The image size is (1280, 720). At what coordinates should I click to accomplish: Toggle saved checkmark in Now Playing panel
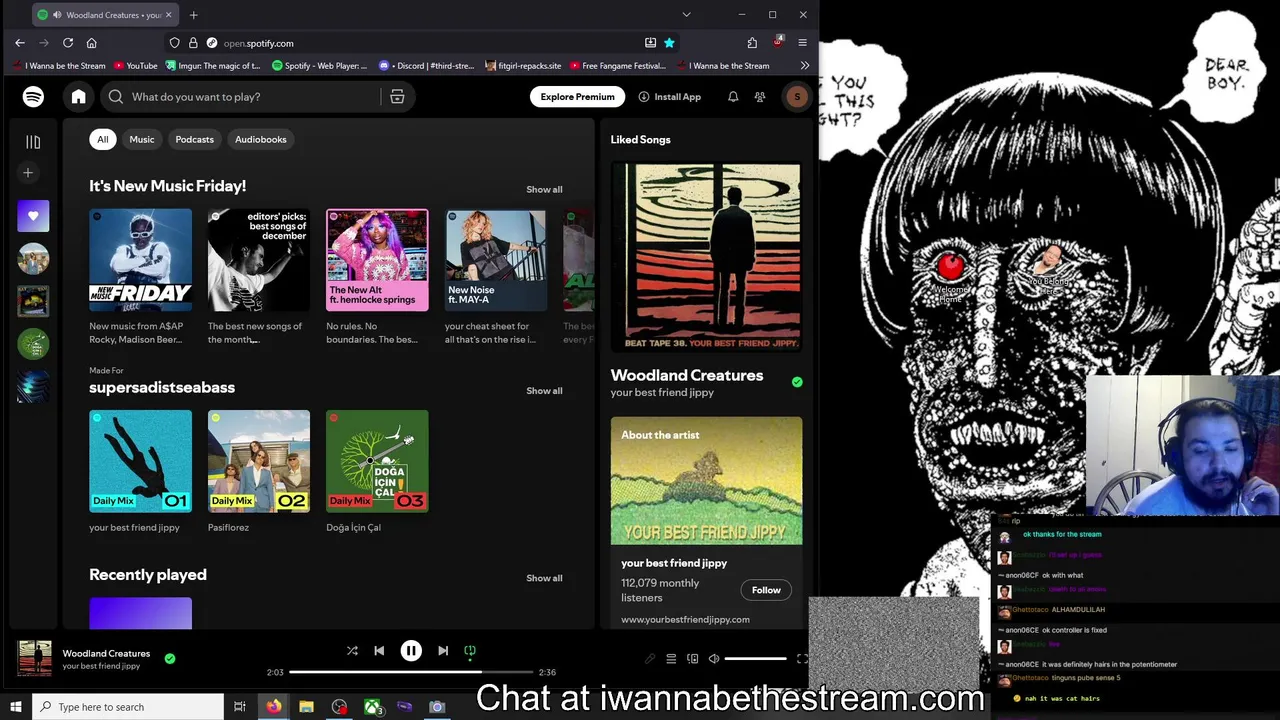(797, 382)
